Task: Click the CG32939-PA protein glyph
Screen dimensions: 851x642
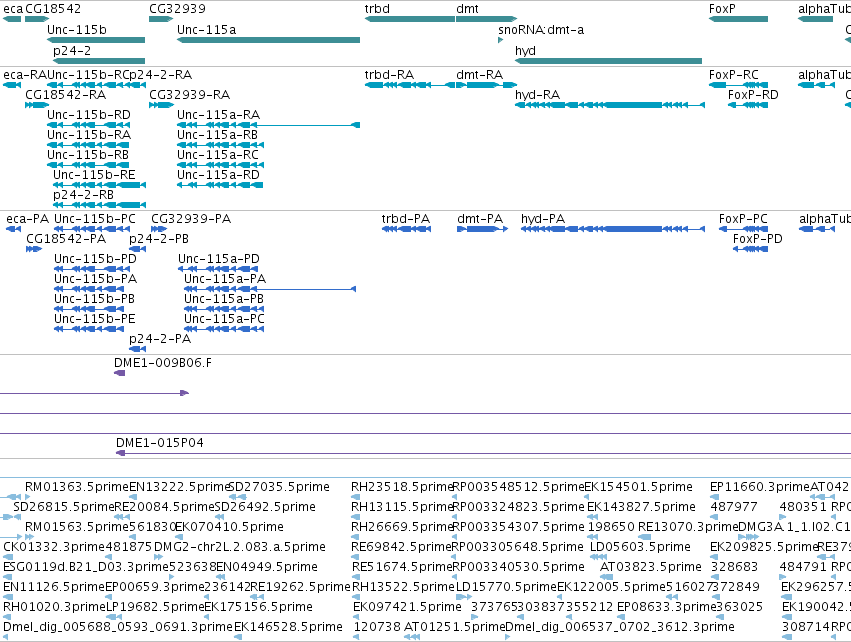Action: (x=159, y=229)
